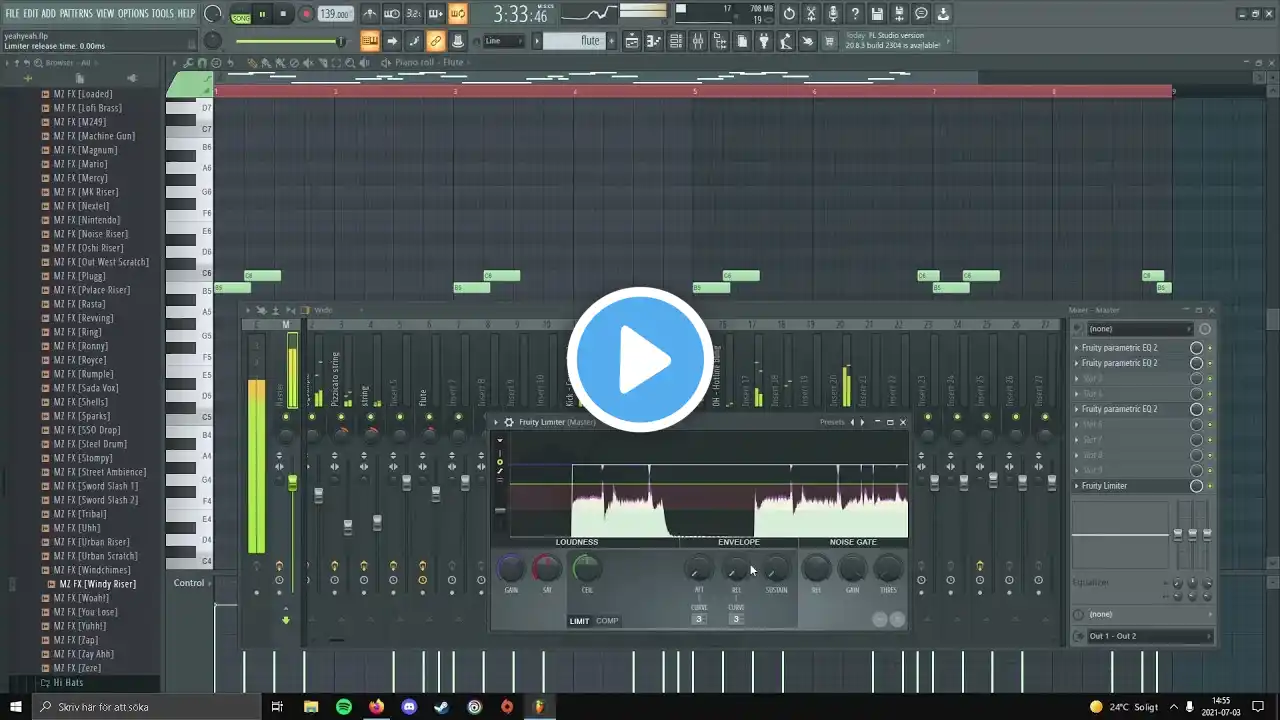Expand the Hi Hats folder in browser
The height and width of the screenshot is (720, 1280).
[62, 683]
